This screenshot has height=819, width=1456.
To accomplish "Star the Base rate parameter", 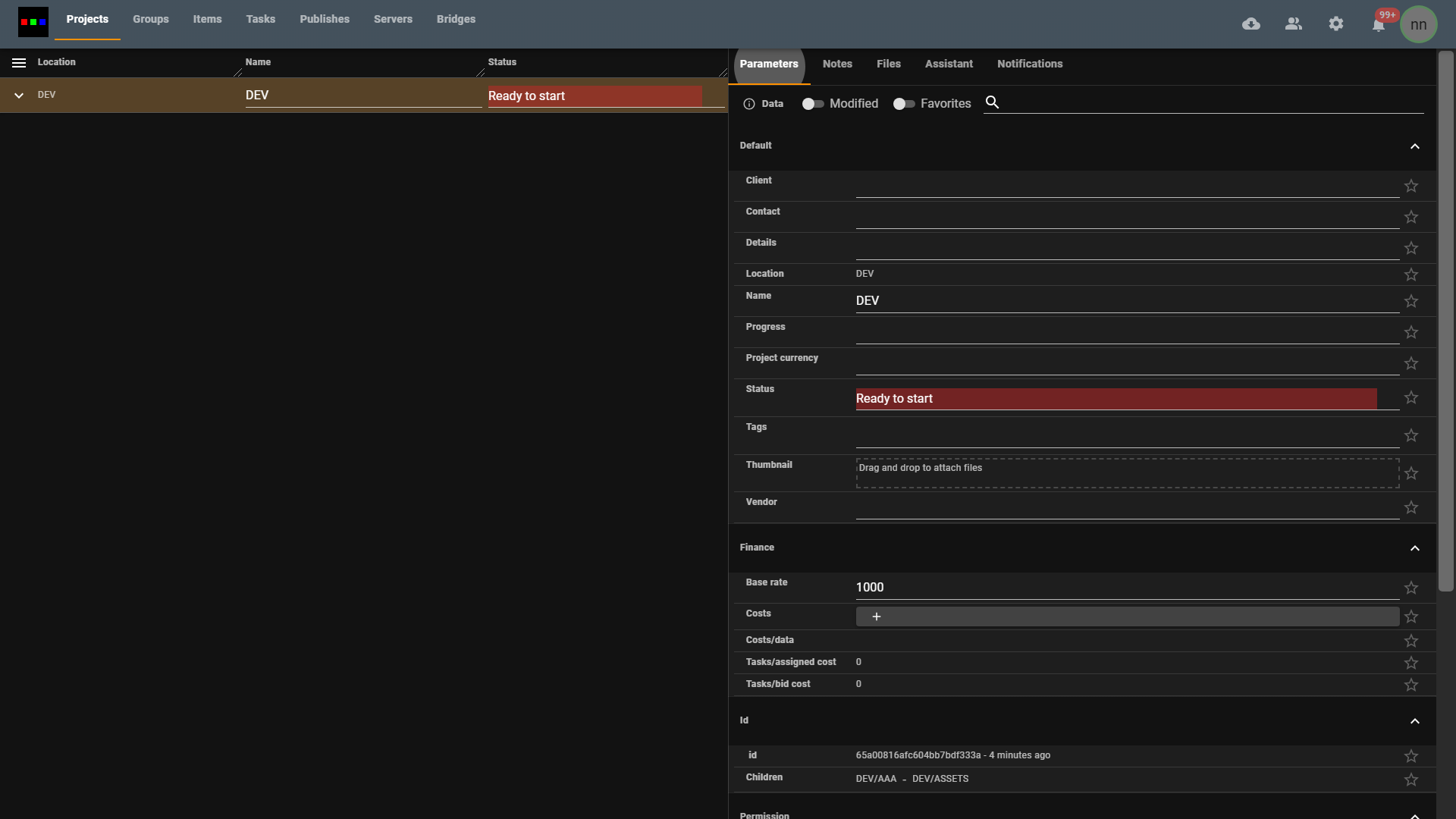I will click(1410, 588).
